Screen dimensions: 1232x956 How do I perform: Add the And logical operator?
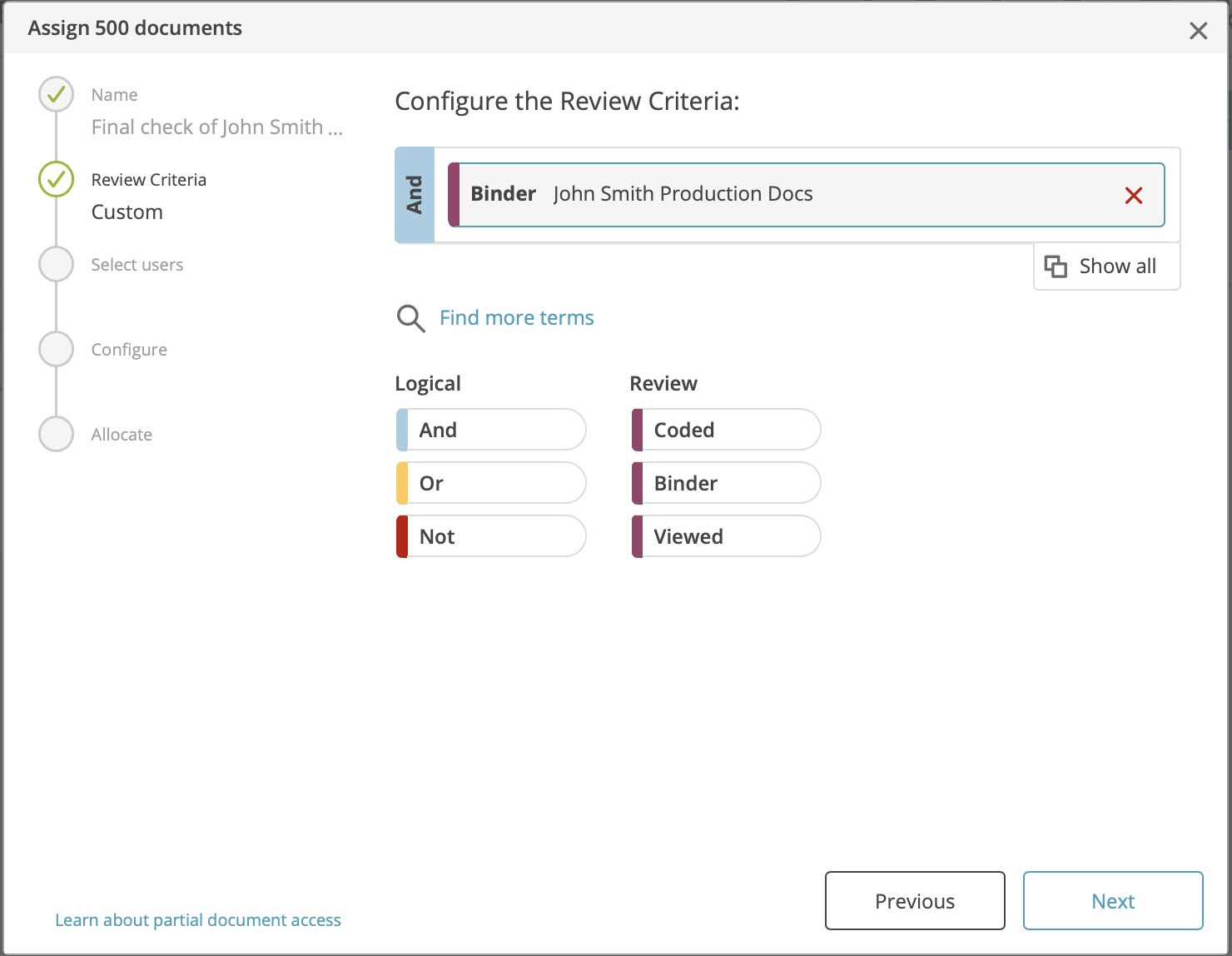[x=491, y=430]
